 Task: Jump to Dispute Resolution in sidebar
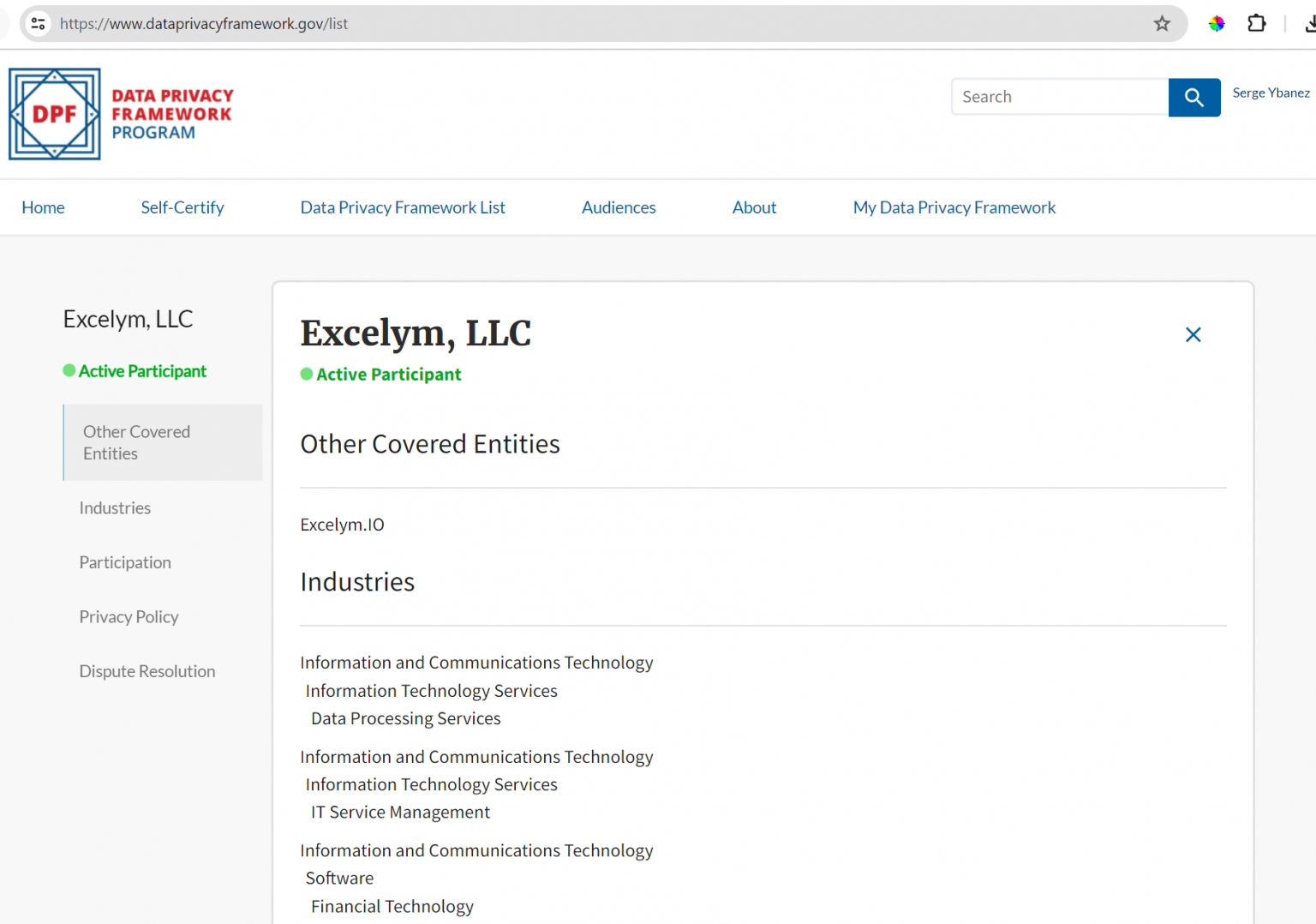[x=147, y=671]
